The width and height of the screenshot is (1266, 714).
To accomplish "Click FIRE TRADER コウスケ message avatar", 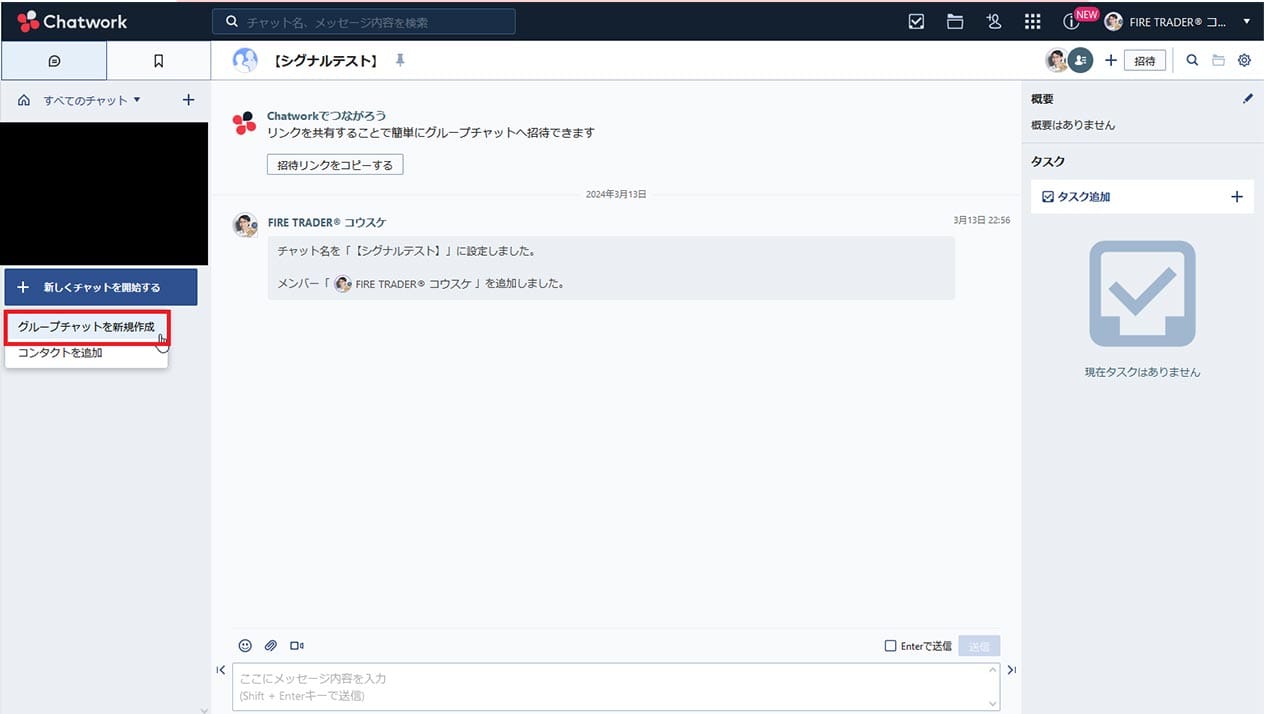I will (x=245, y=224).
